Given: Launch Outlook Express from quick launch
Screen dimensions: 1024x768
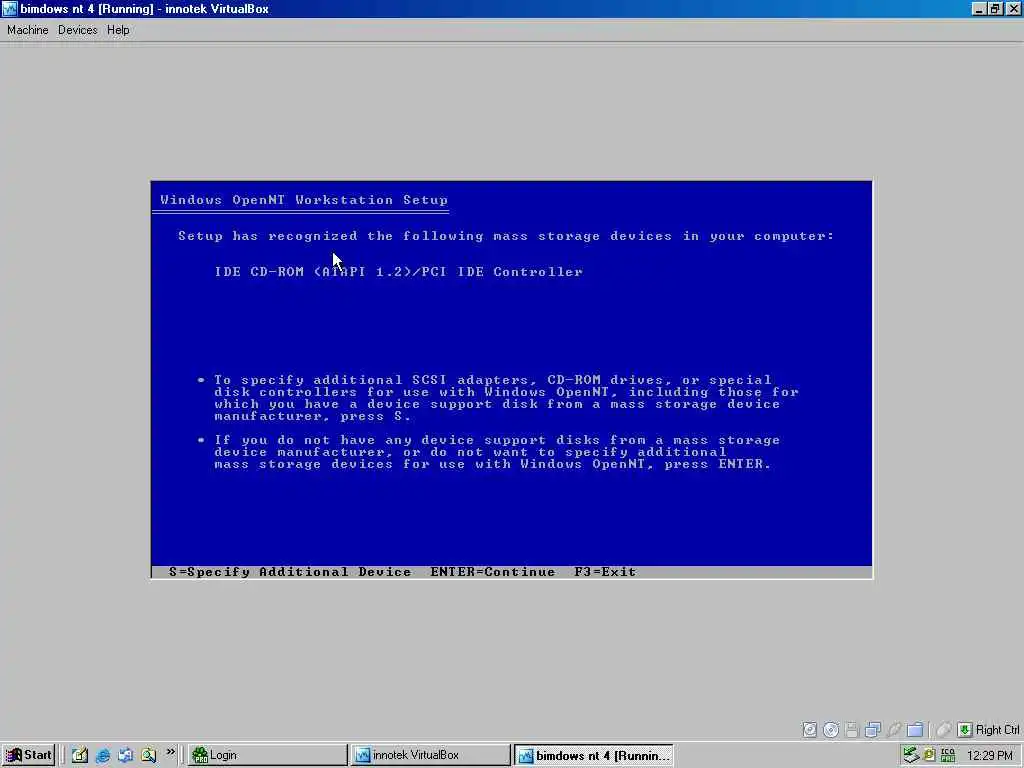Looking at the screenshot, I should click(x=125, y=756).
